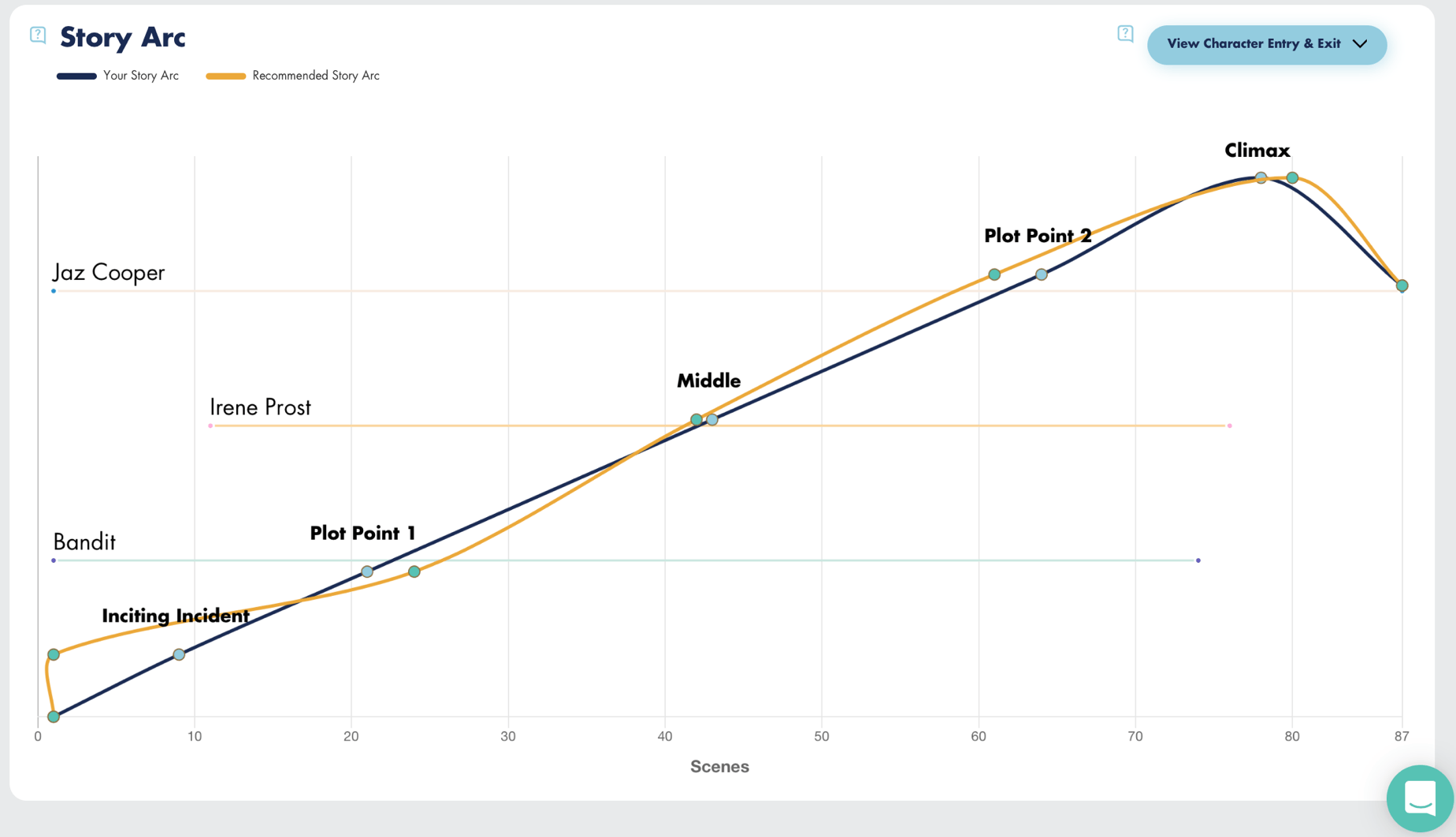Select the starting point at scene 1 baseline
This screenshot has height=837, width=1456.
tap(54, 716)
